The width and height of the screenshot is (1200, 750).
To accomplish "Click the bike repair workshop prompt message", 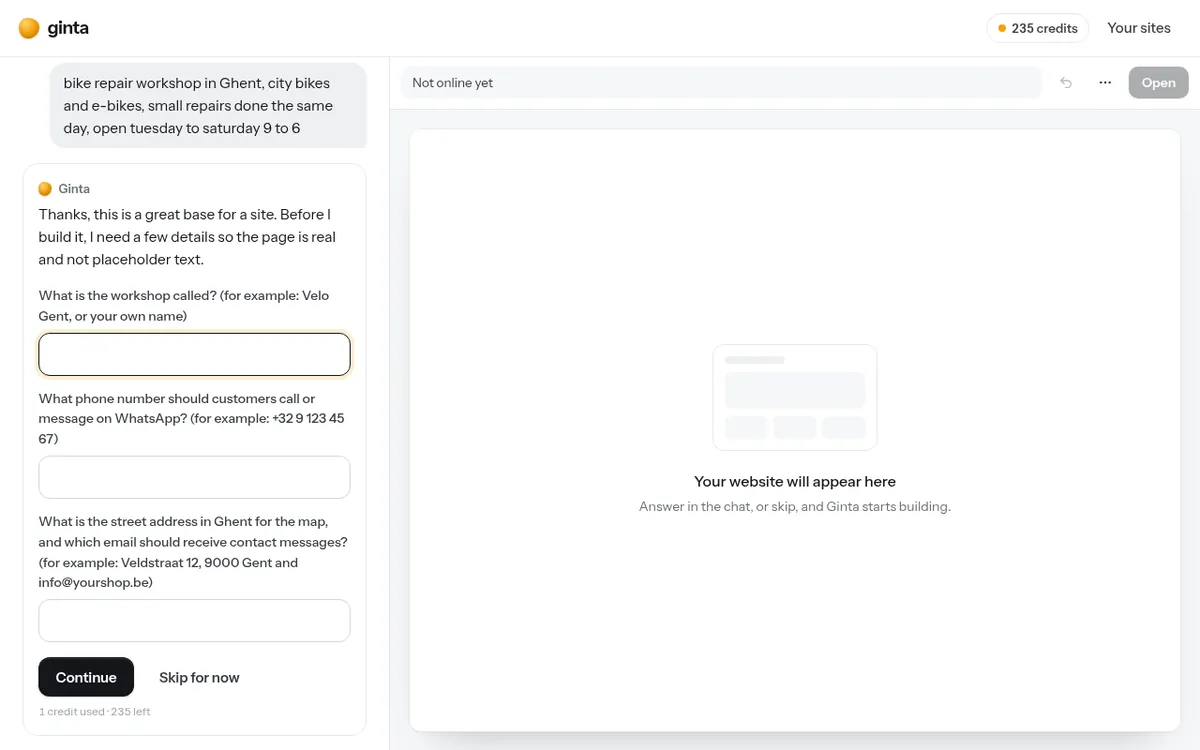I will click(x=208, y=105).
